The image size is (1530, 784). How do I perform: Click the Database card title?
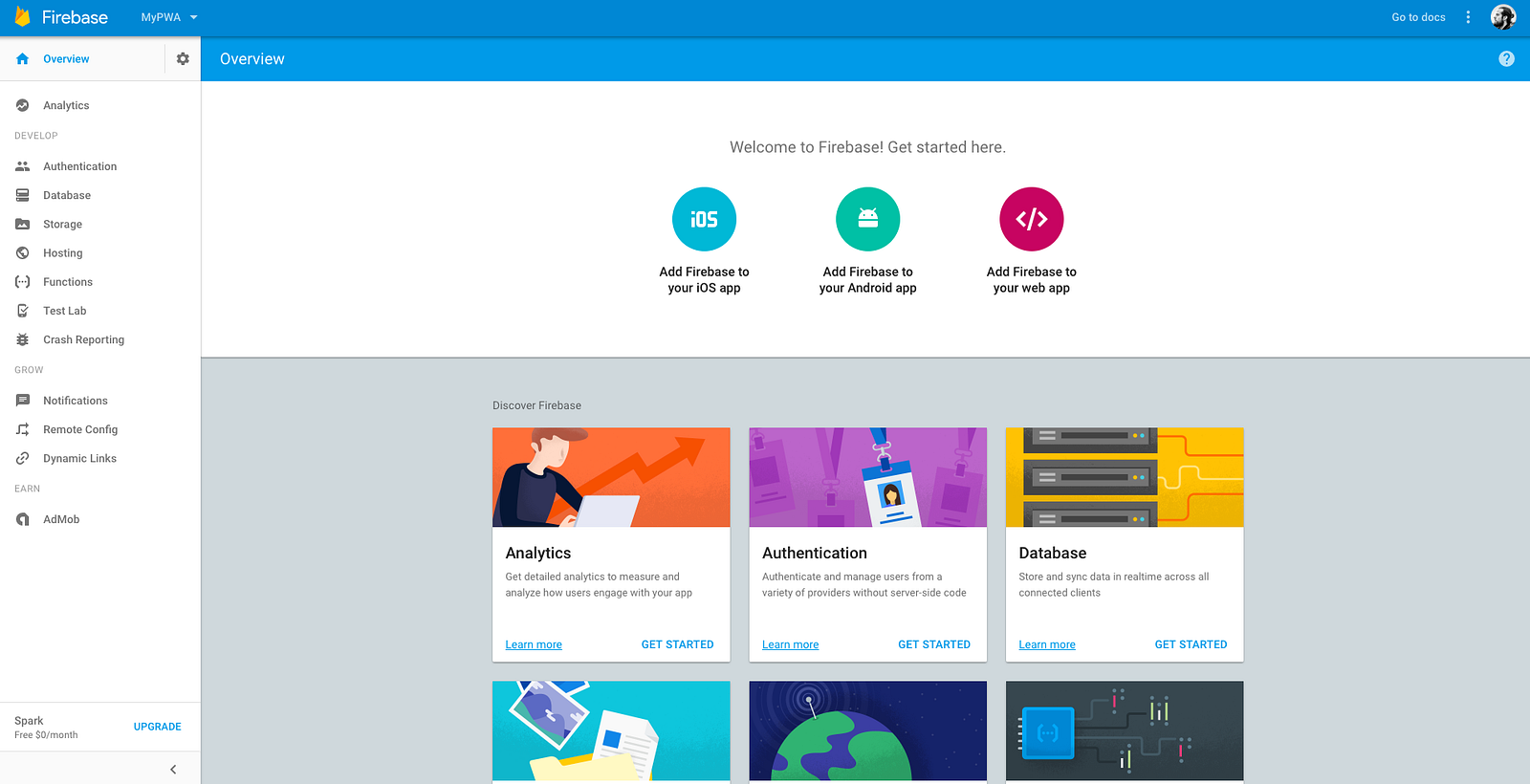(x=1053, y=553)
